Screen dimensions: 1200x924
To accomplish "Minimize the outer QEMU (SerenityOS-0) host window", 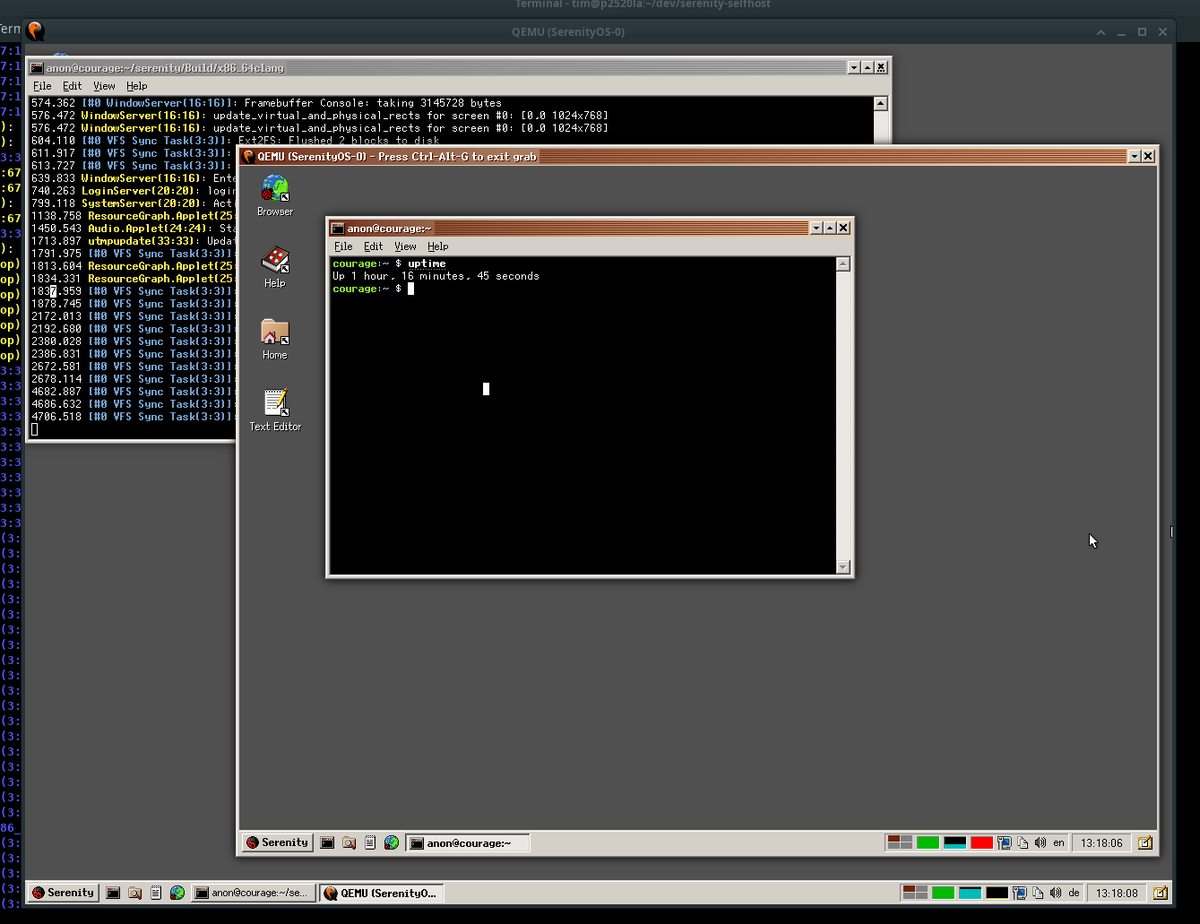I will tap(1121, 32).
